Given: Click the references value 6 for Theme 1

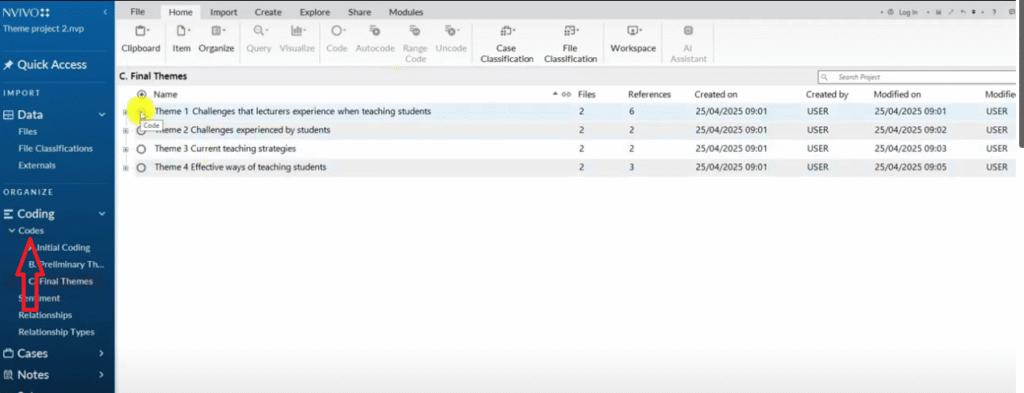Looking at the screenshot, I should coord(632,112).
